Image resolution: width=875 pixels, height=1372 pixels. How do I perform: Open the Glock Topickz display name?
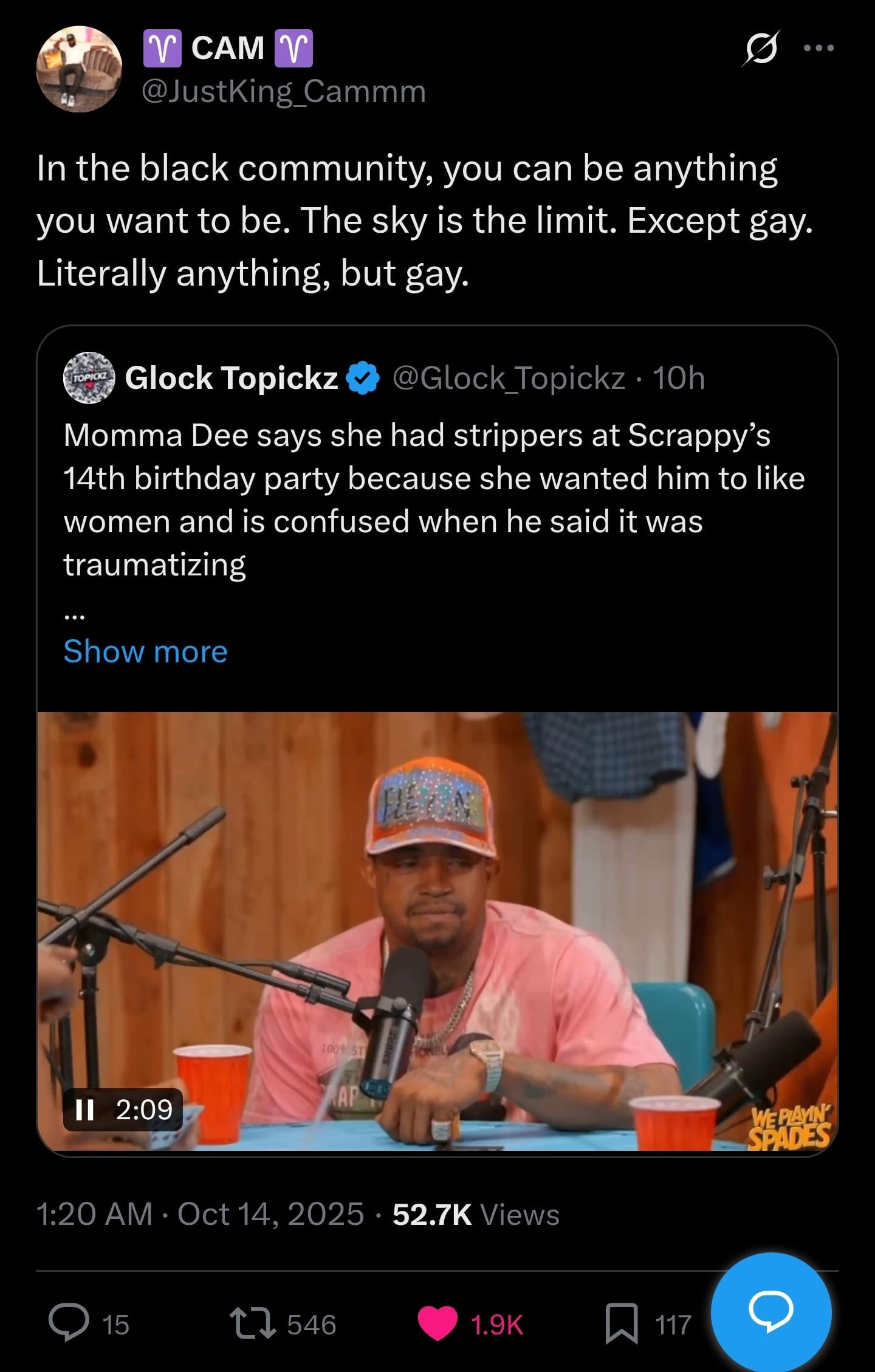pos(231,378)
